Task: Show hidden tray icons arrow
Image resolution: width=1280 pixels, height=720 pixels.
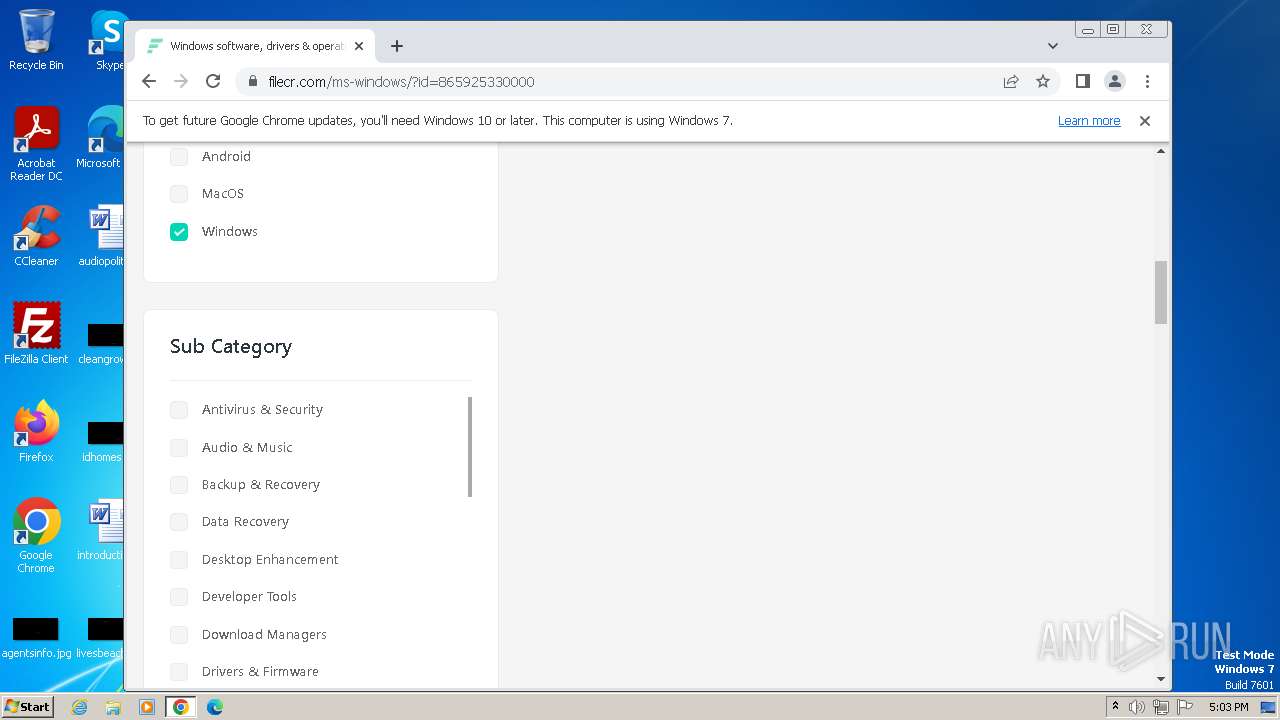Action: click(1115, 707)
